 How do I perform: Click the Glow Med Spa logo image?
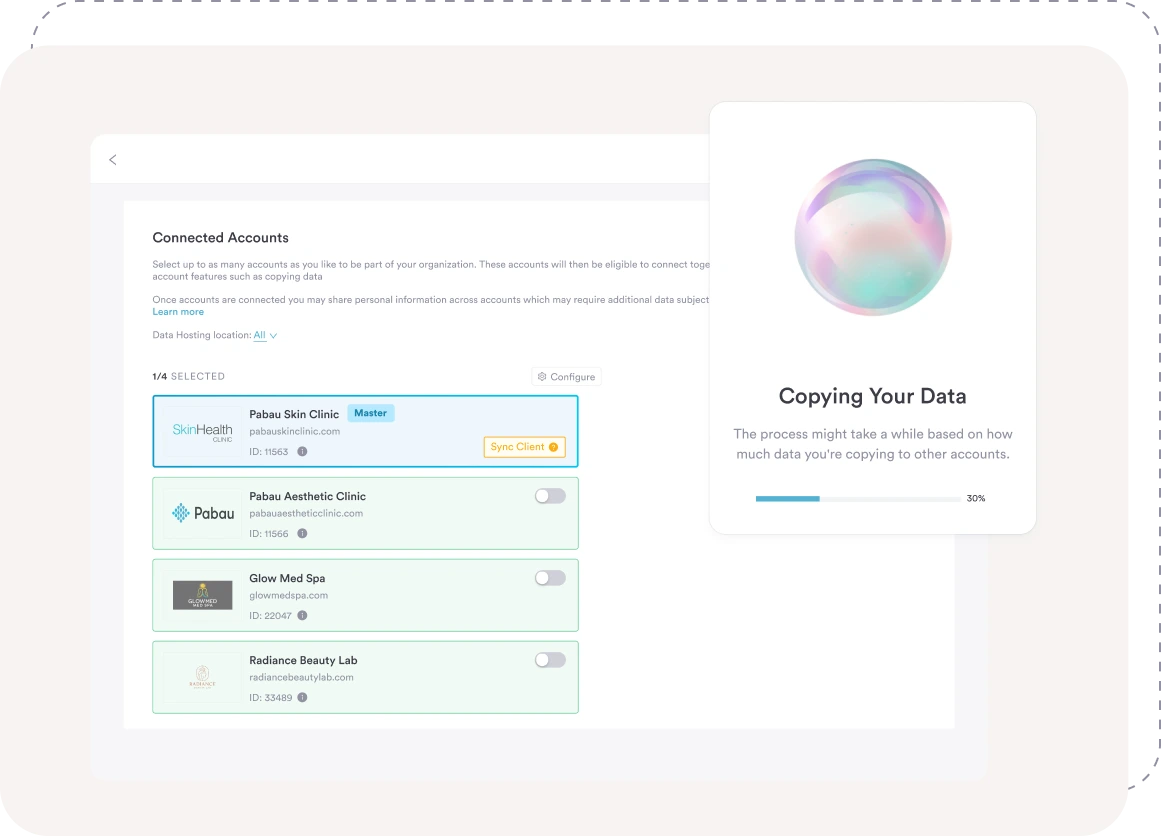[203, 595]
